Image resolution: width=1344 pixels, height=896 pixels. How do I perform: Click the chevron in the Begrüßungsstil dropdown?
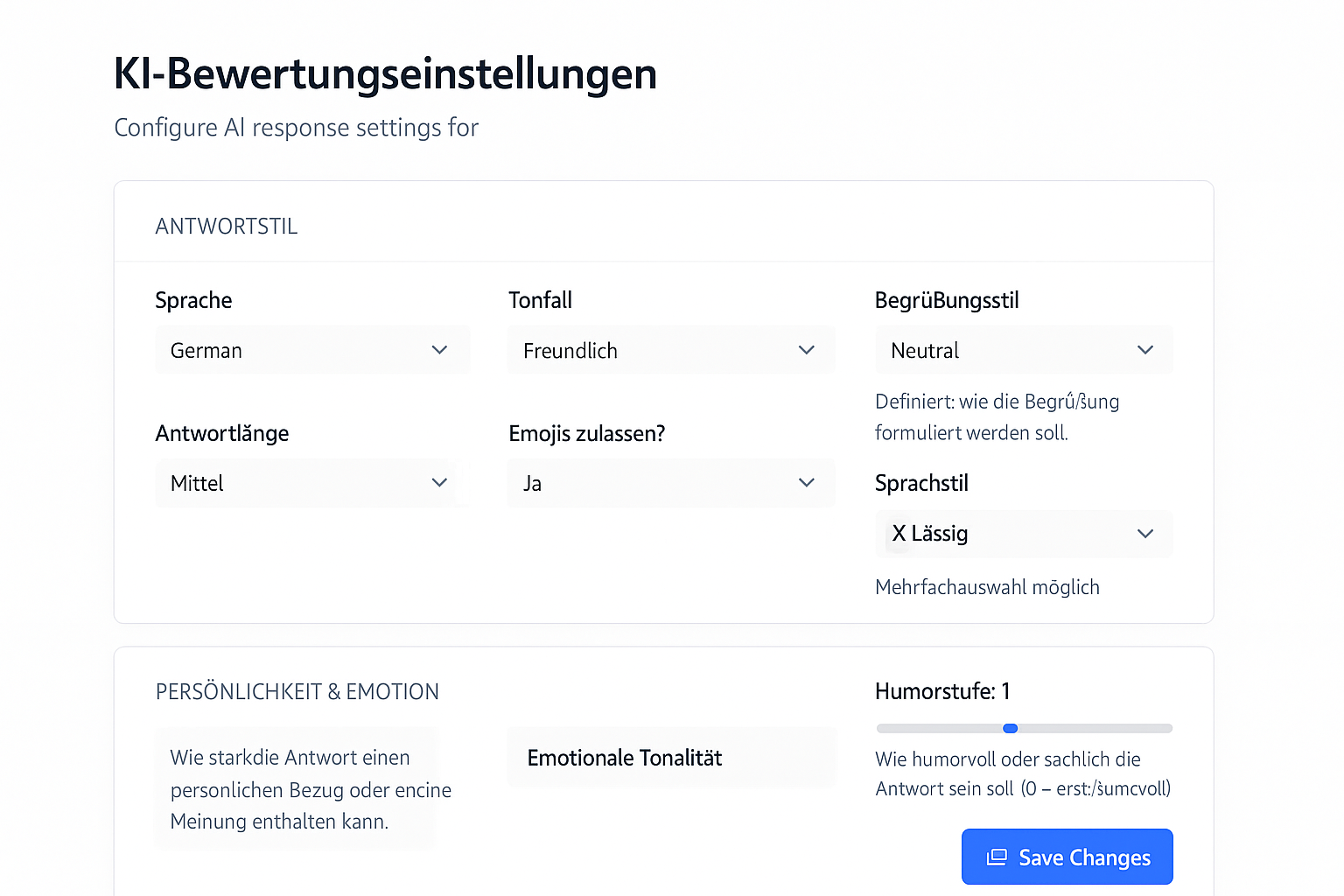pyautogui.click(x=1144, y=350)
